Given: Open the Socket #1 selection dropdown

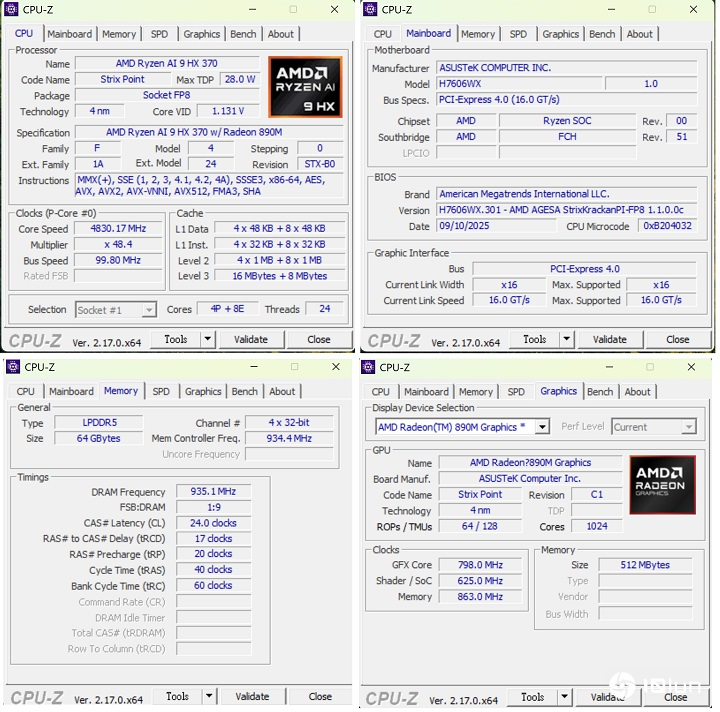Looking at the screenshot, I should click(x=148, y=310).
